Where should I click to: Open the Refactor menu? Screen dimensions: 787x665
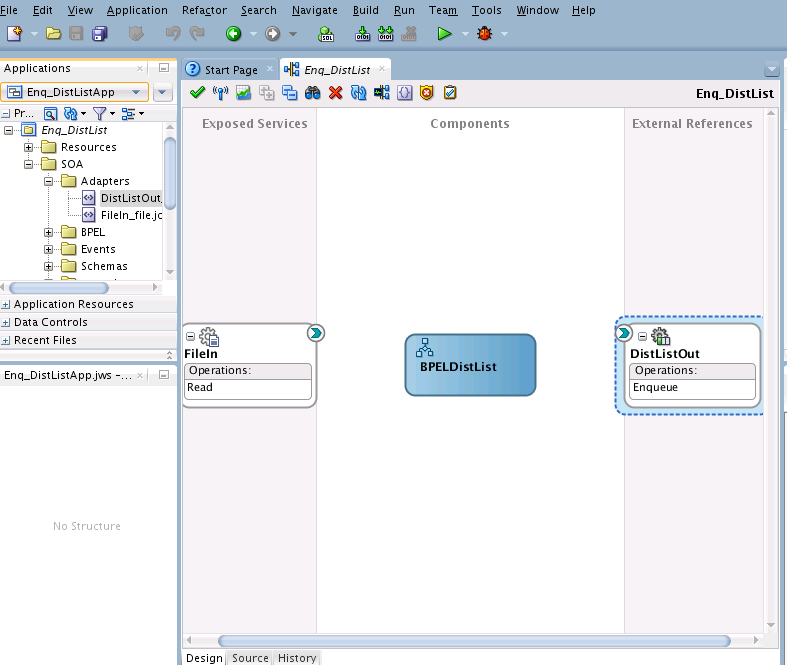coord(204,10)
